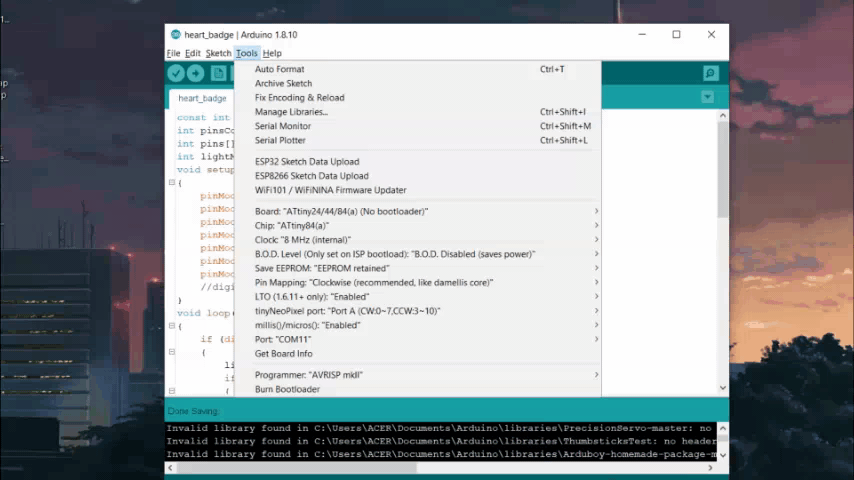Open the File menu
The image size is (854, 480).
[173, 53]
